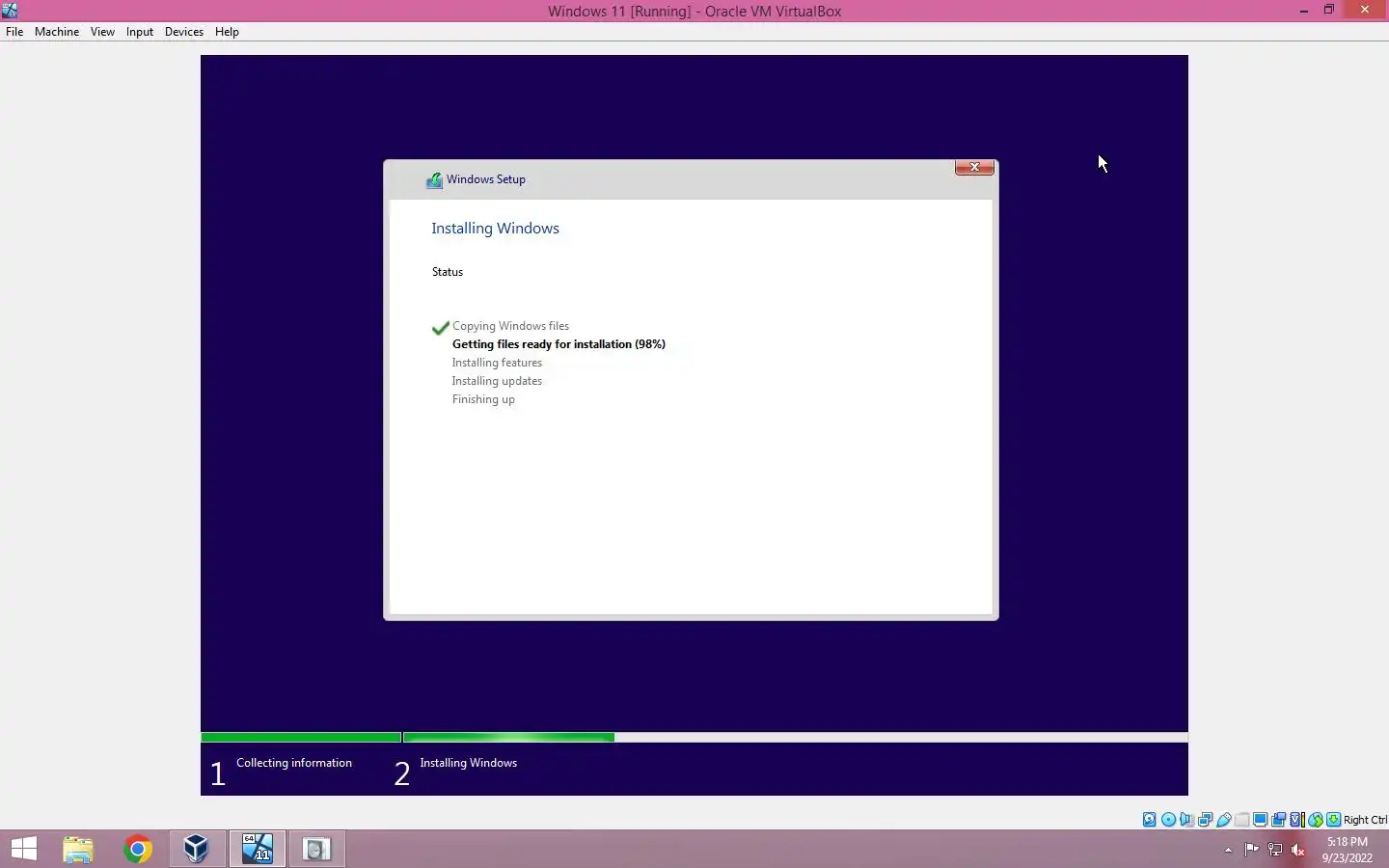Click the mouse integration status icon
Viewport: 1389px width, 868px height.
click(1316, 820)
